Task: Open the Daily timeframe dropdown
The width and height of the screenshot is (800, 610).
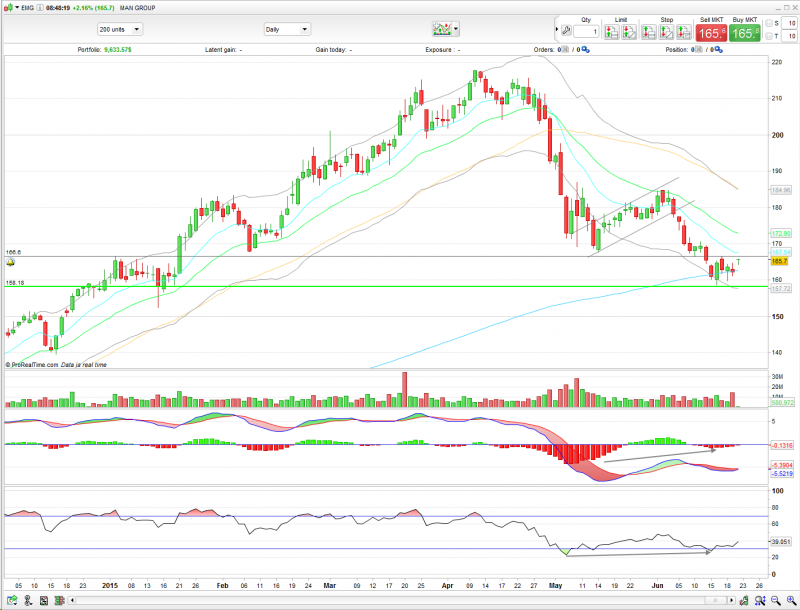Action: (x=287, y=30)
